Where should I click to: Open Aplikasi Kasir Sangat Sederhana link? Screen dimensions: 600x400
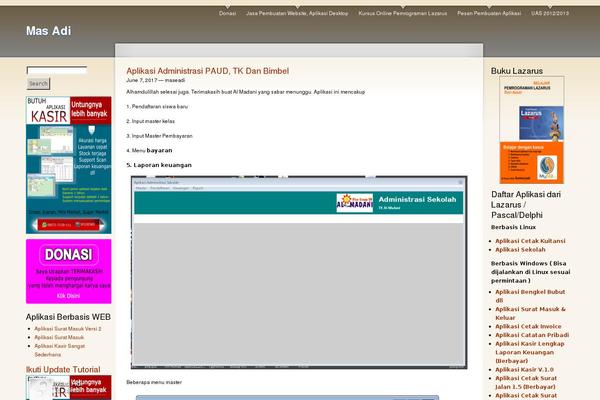60,350
